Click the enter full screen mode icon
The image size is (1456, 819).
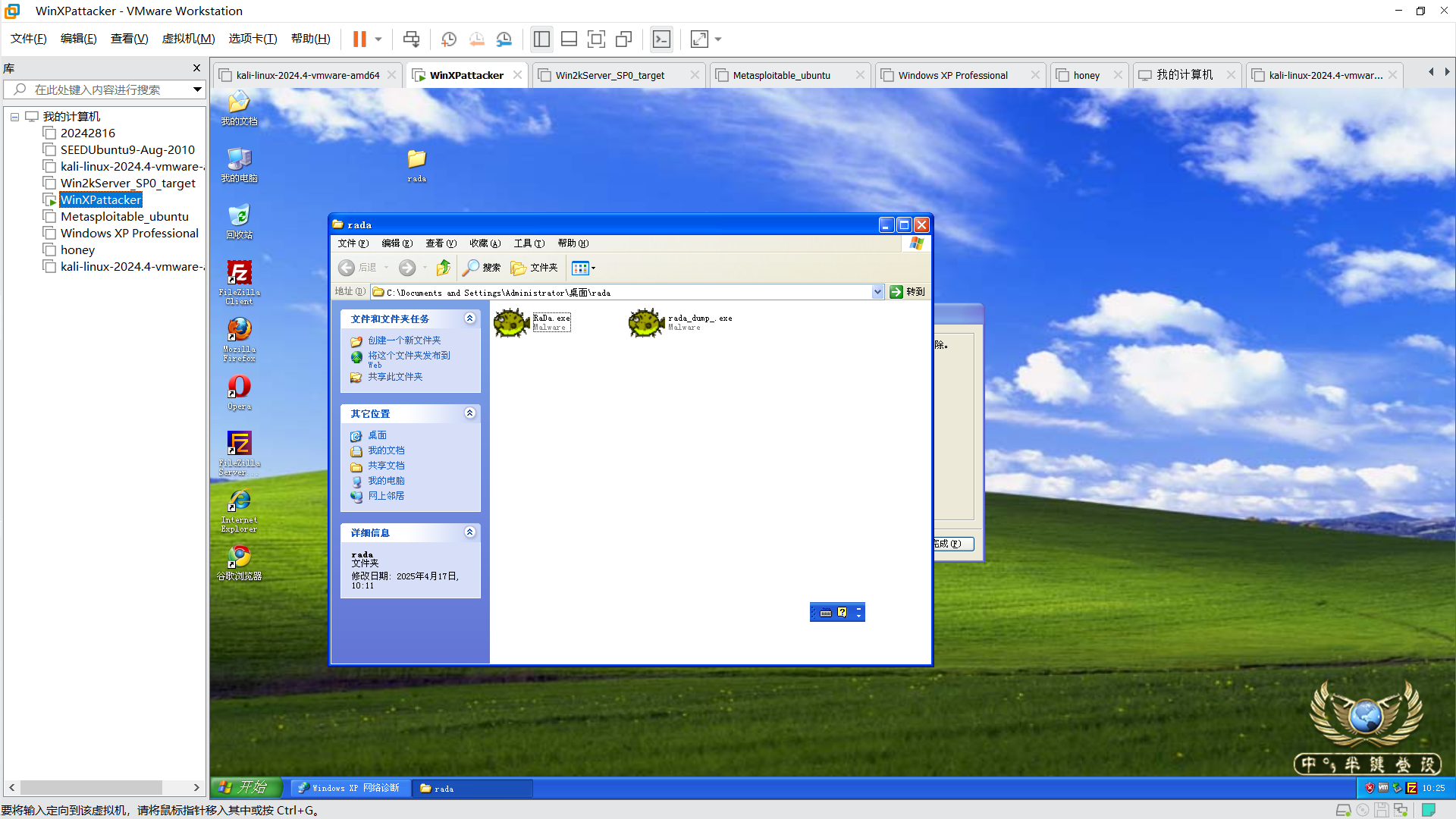(596, 39)
